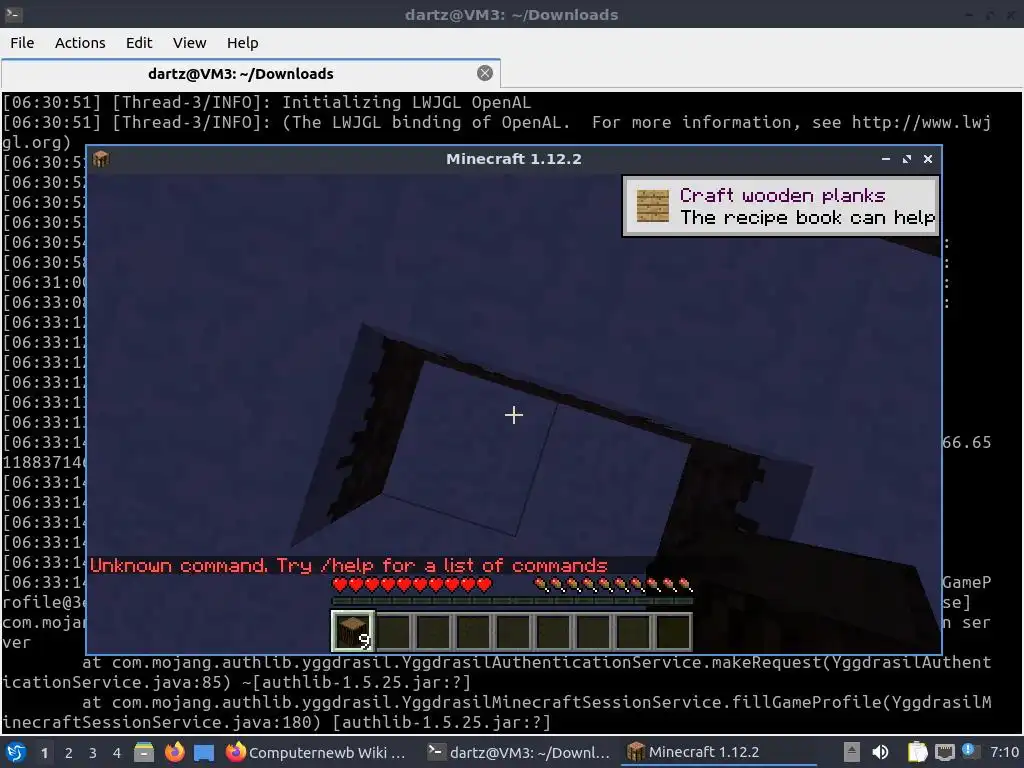This screenshot has height=768, width=1024.
Task: Click the blue desktop icon in quick launch
Action: tap(204, 752)
